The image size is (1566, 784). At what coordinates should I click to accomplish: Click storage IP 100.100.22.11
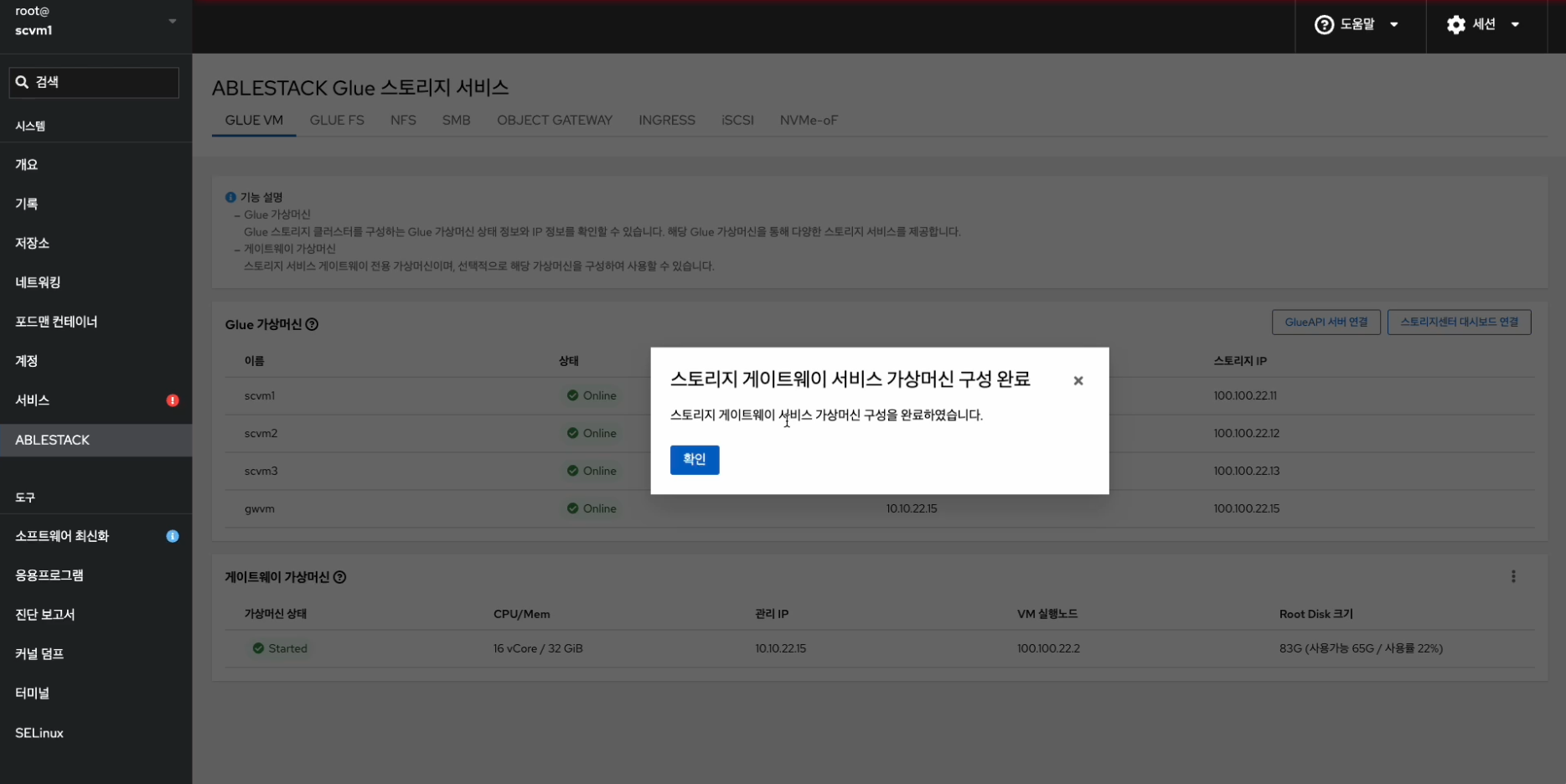point(1245,396)
